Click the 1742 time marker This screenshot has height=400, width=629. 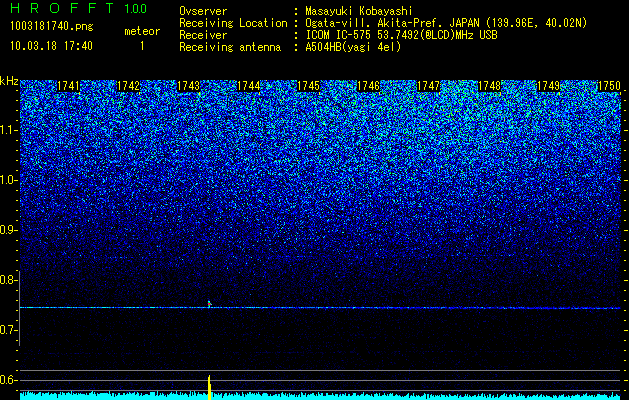[128, 86]
